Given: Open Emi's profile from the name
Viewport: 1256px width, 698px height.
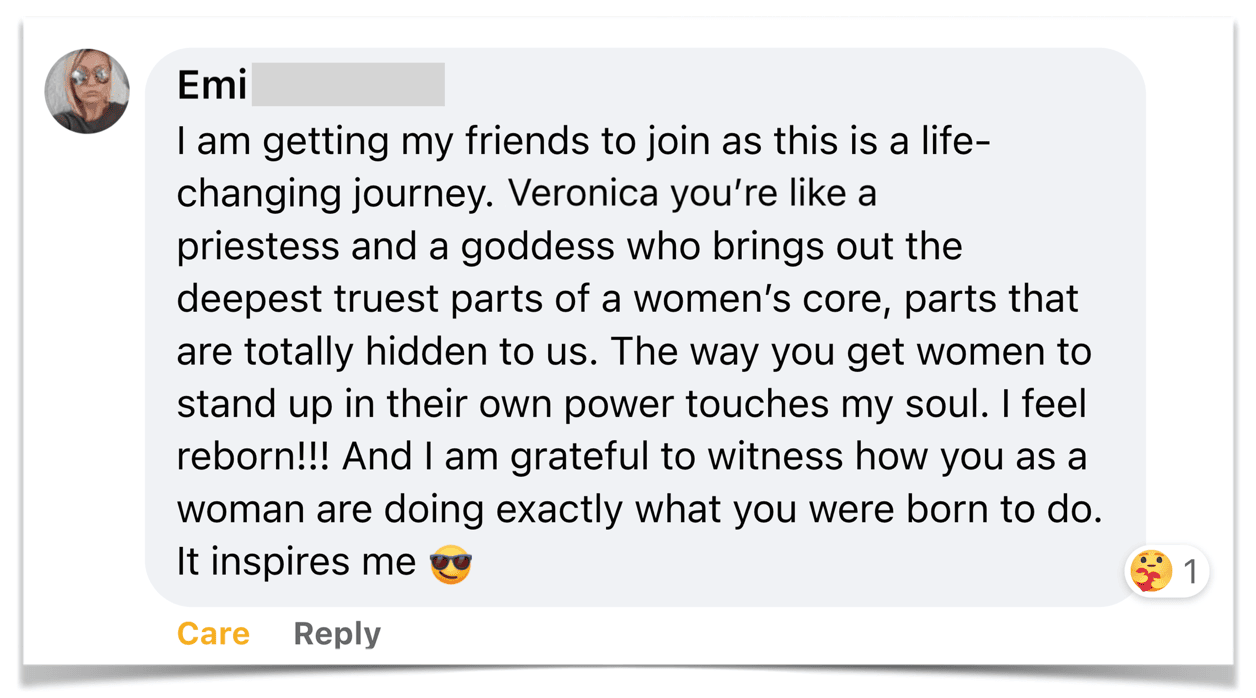Looking at the screenshot, I should (211, 86).
